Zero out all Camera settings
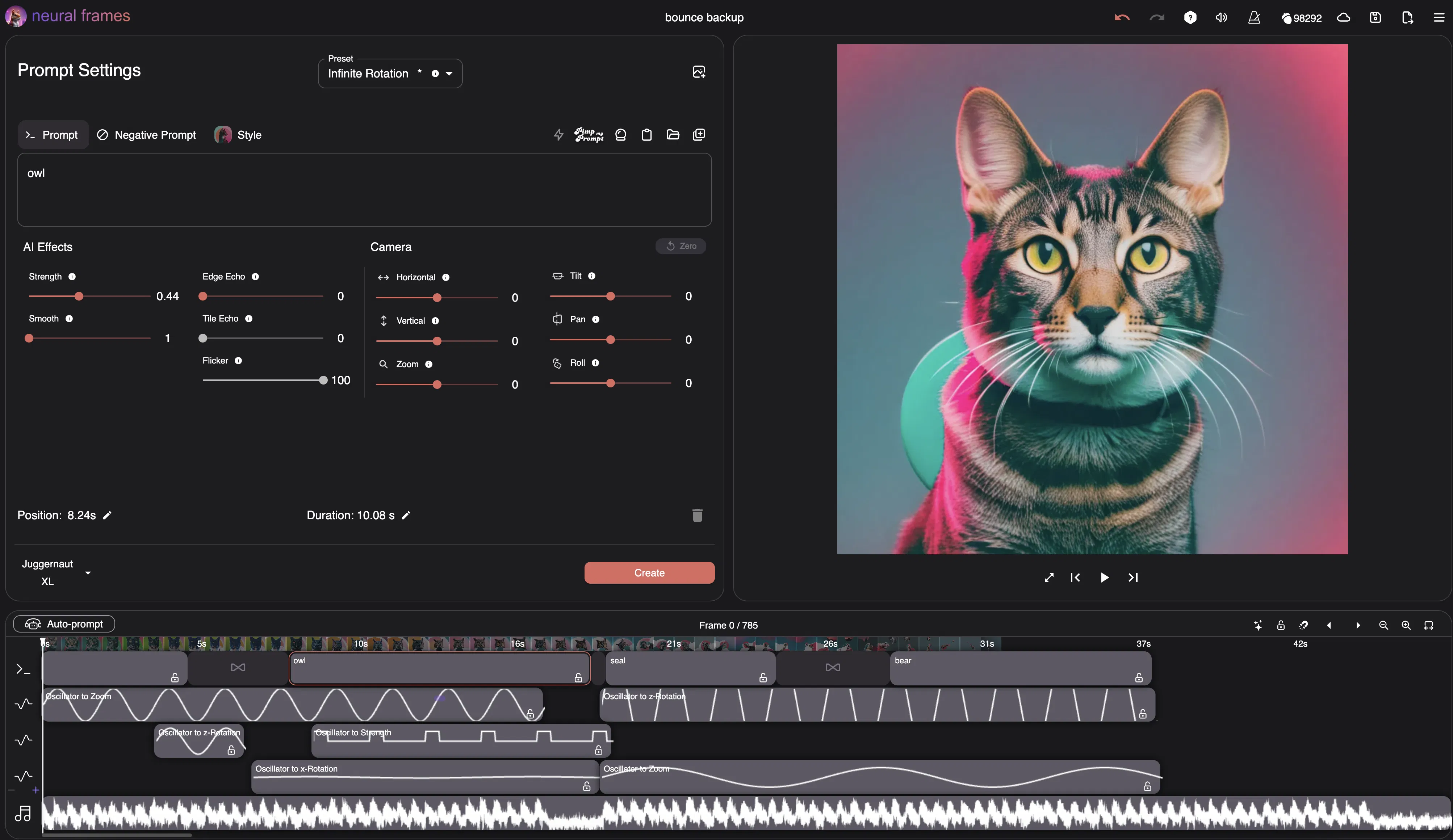This screenshot has height=840, width=1453. (x=681, y=246)
